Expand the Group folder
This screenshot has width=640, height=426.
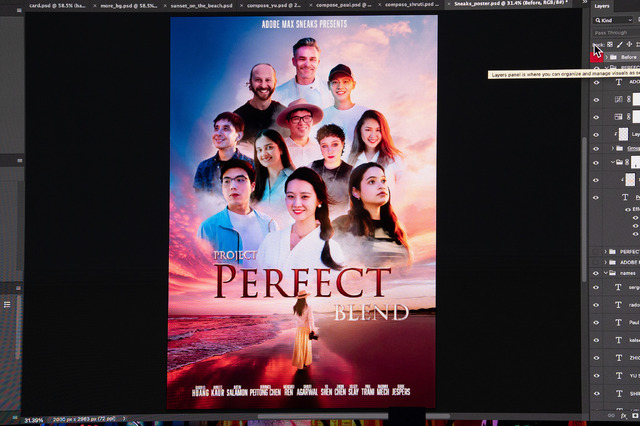613,148
